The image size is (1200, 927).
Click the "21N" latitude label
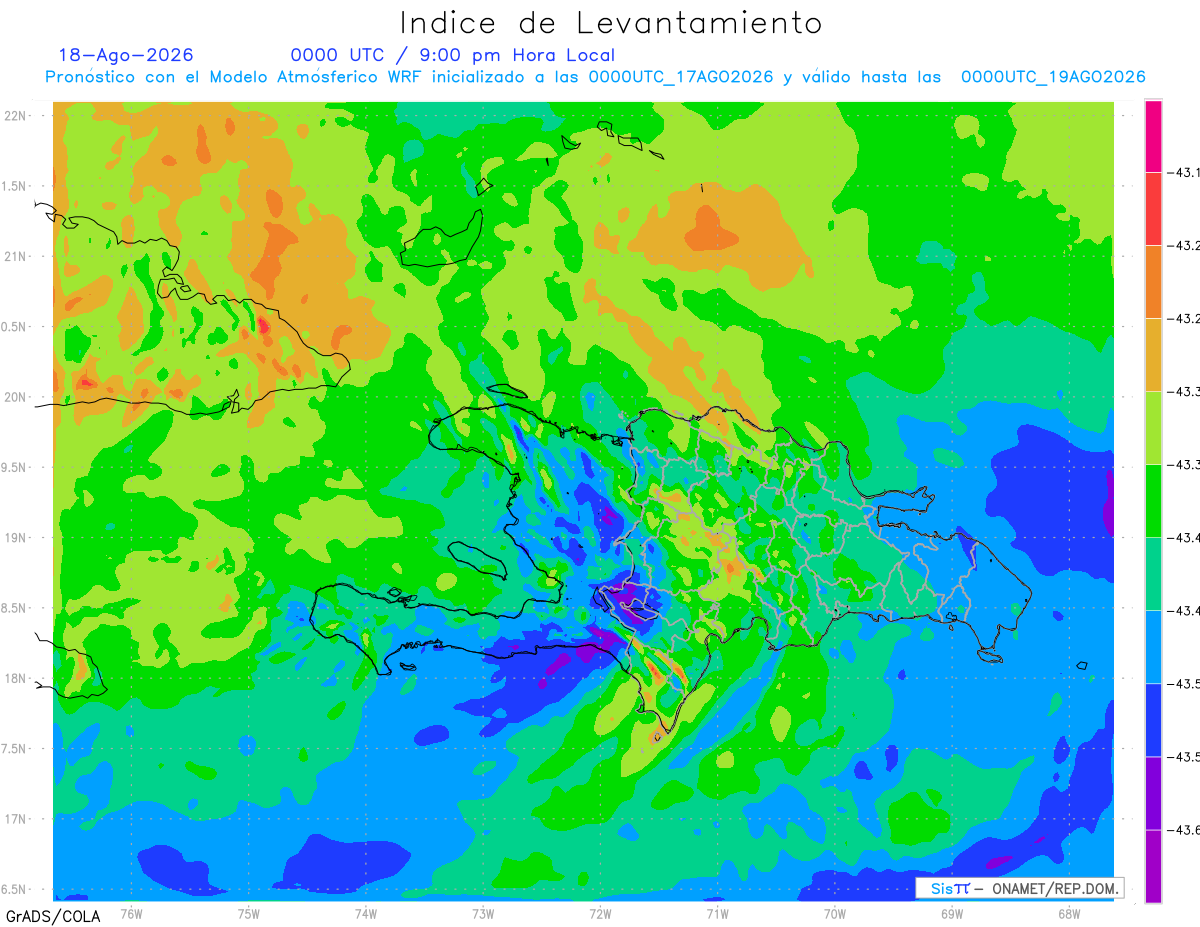[x=15, y=256]
